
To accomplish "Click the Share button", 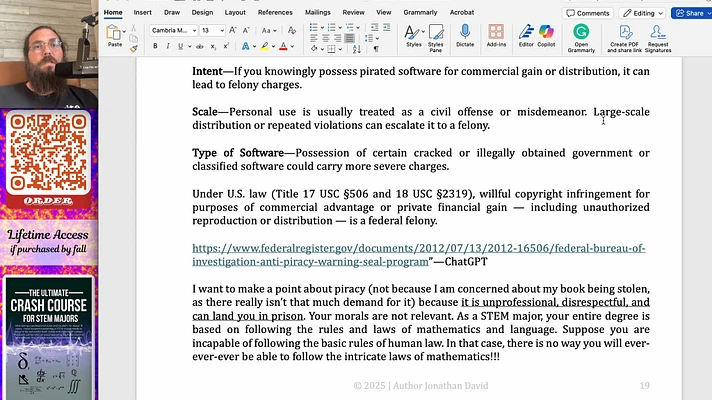I will tap(691, 13).
